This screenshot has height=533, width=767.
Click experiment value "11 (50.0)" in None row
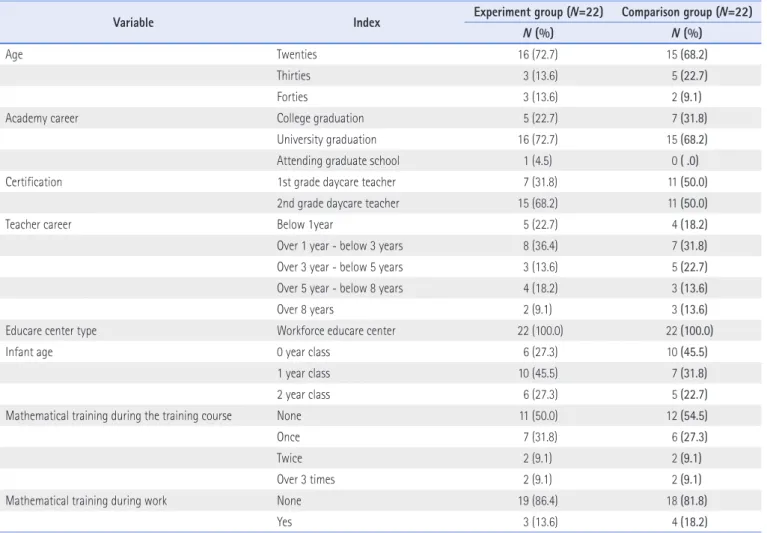538,416
